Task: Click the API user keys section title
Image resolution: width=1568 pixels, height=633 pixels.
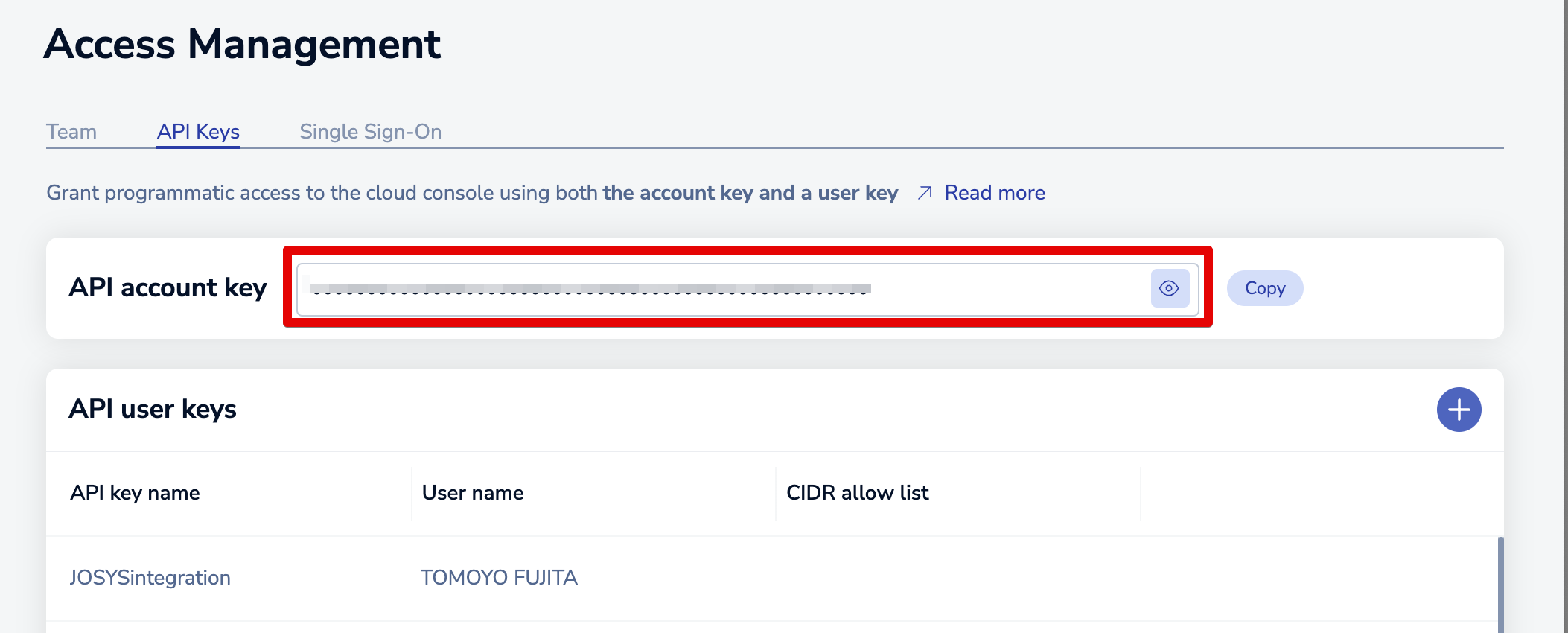Action: 153,410
